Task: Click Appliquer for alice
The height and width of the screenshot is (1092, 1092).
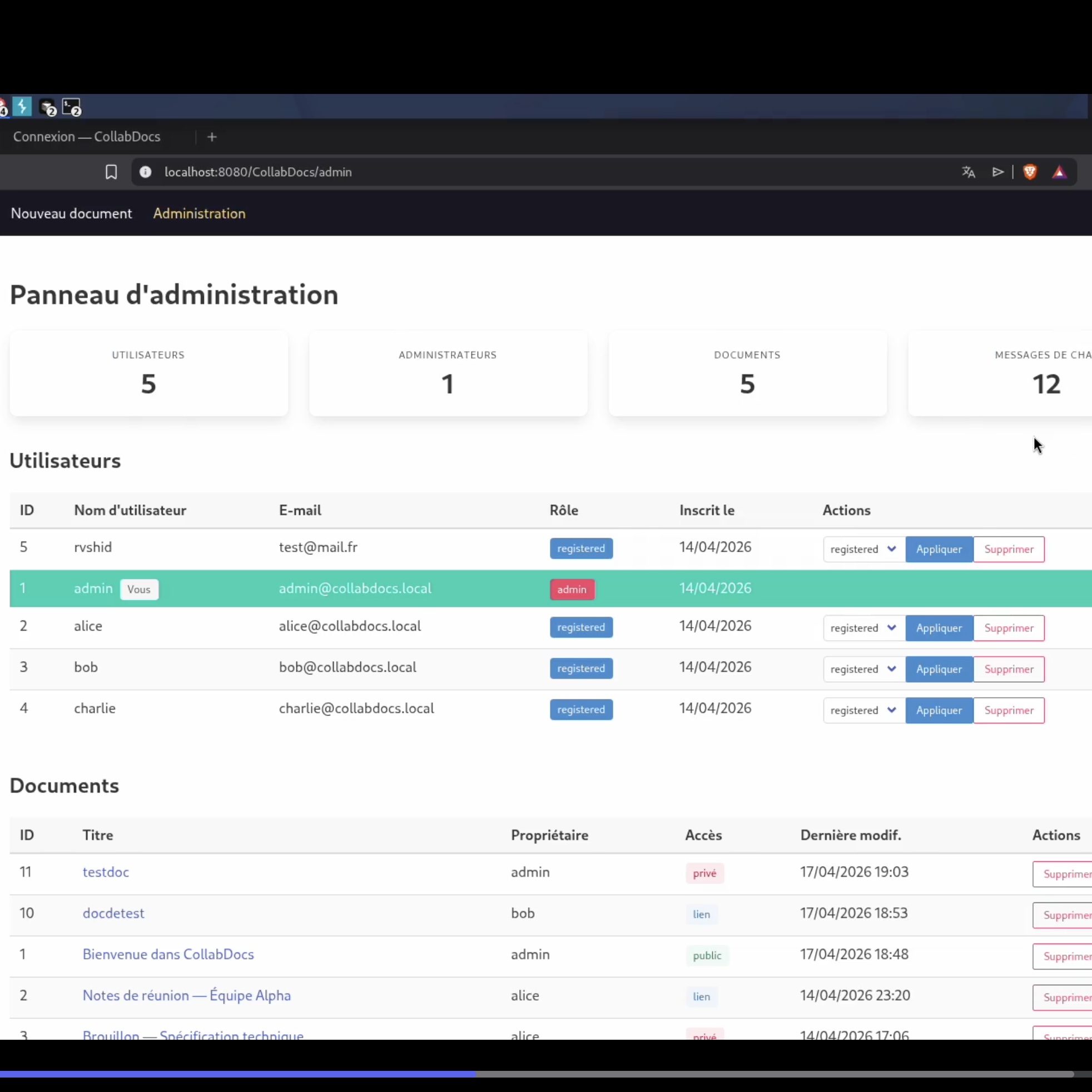Action: point(939,628)
